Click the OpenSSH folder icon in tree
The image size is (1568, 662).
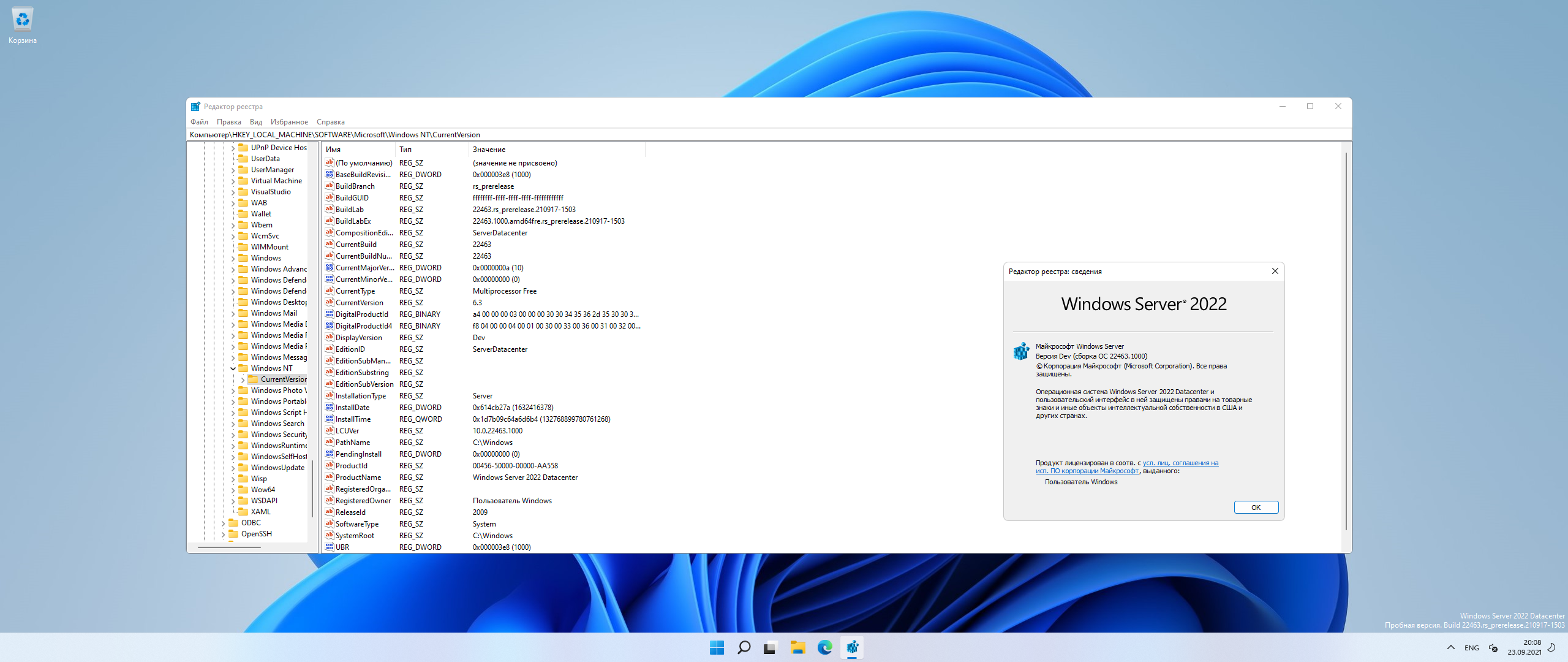pos(233,534)
